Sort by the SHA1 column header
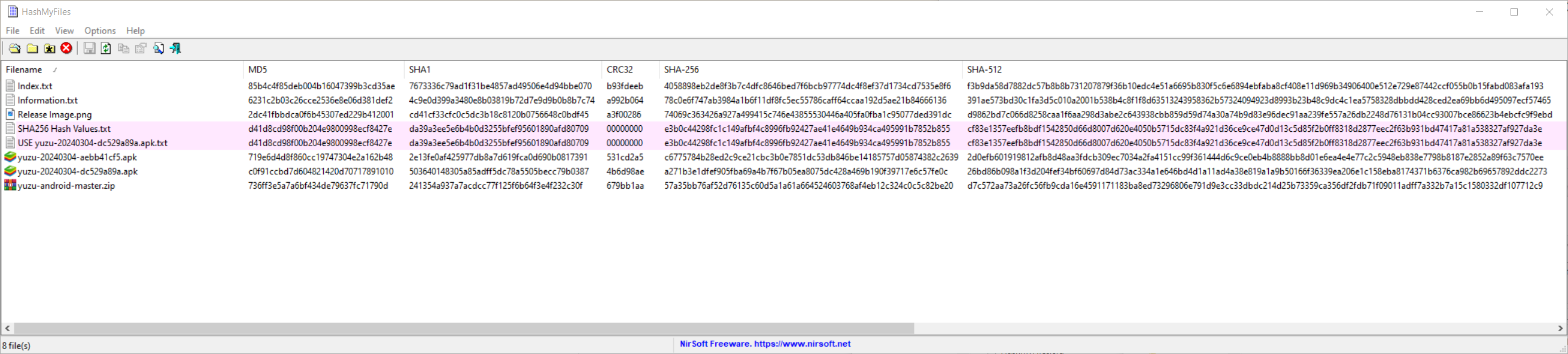 tap(502, 69)
